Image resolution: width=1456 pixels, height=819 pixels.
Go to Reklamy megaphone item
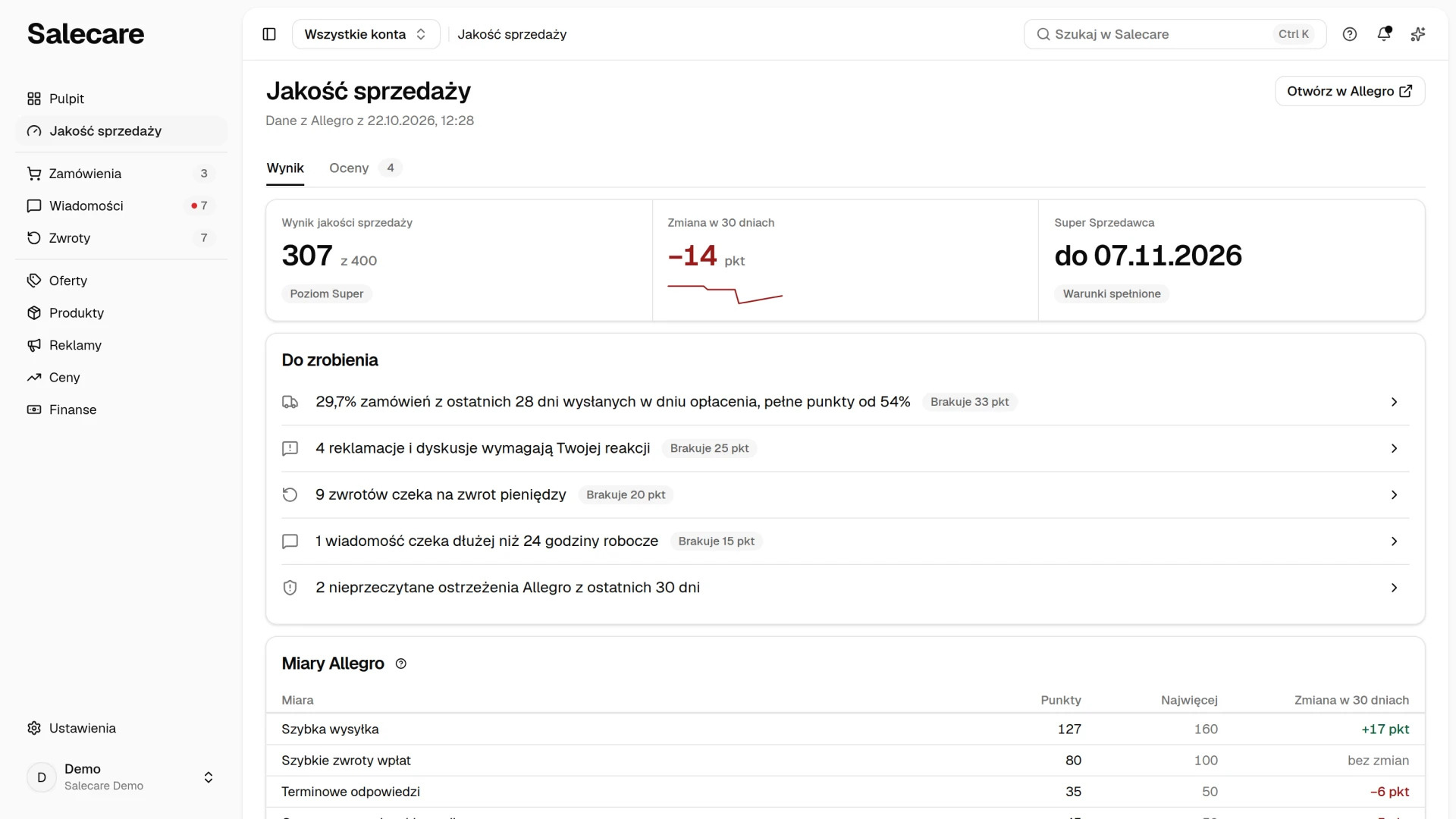121,345
